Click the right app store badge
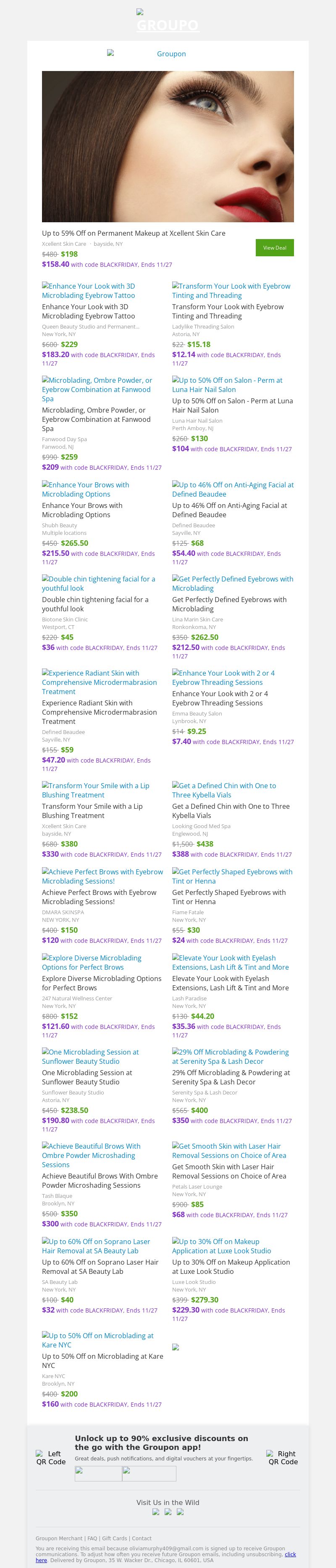This screenshot has width=336, height=1568. point(149,1473)
